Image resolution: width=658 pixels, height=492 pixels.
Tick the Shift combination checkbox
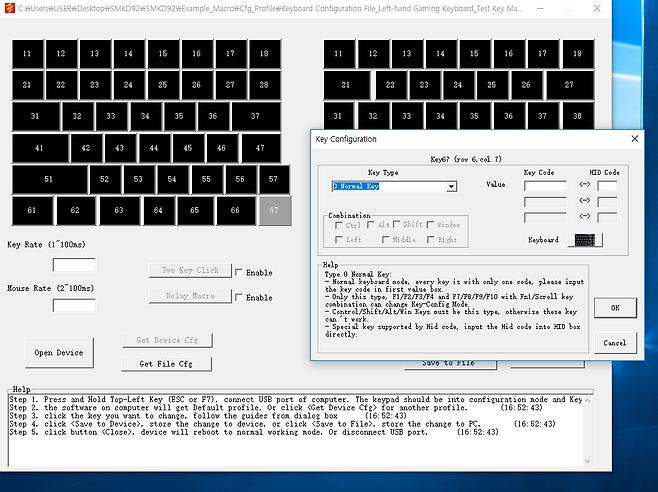397,225
